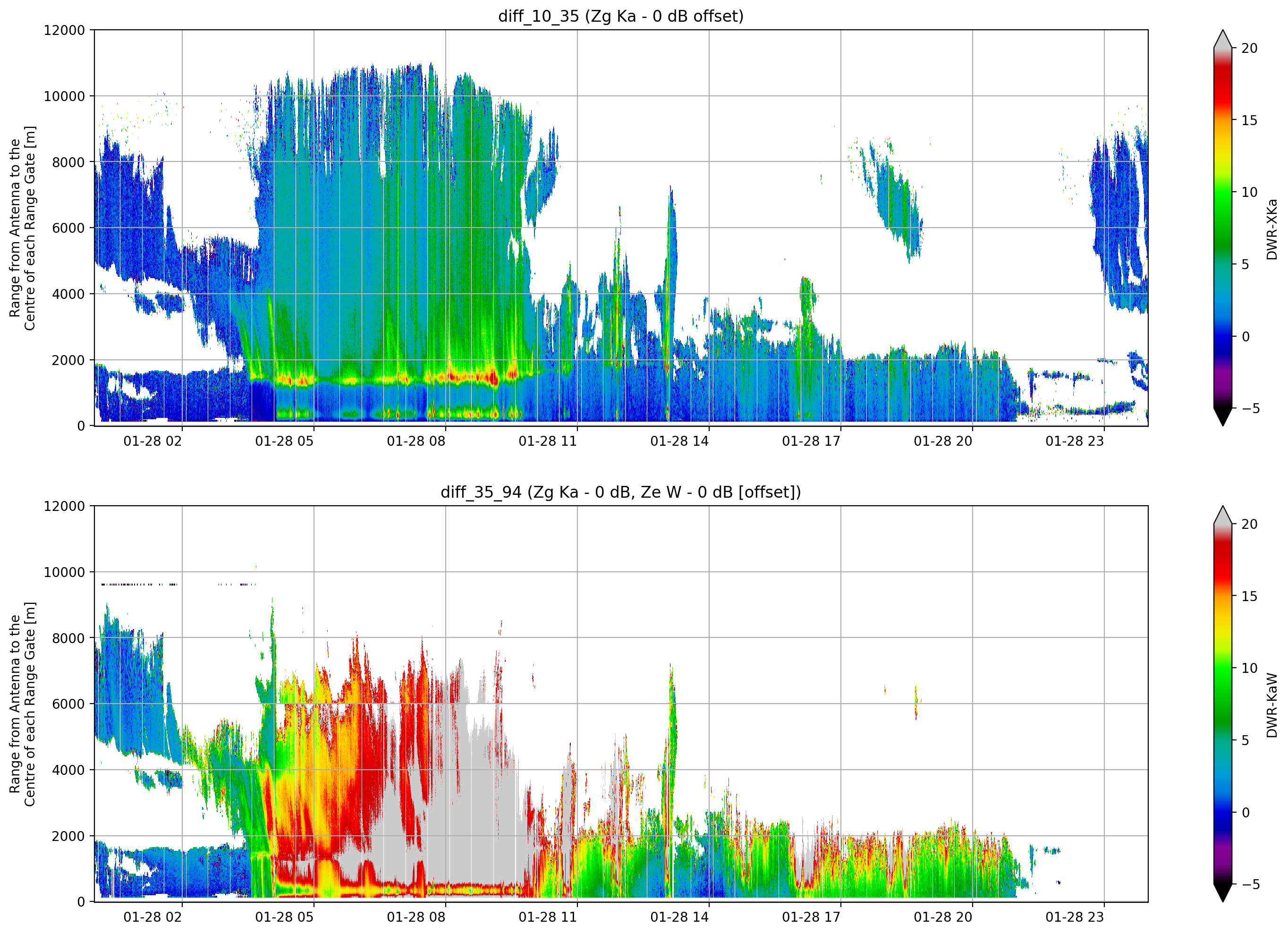1288x934 pixels.
Task: Click the "5" tick on the DWR-XKa colorbar
Action: [x=1246, y=264]
